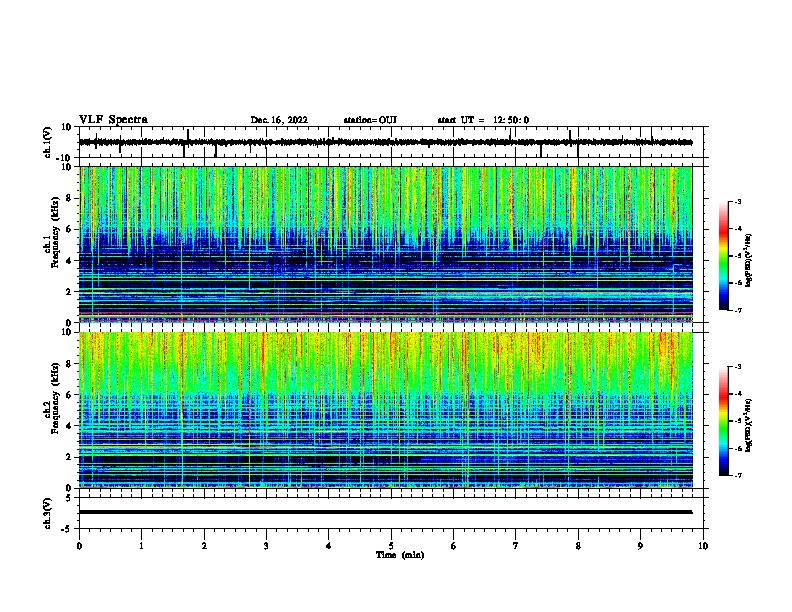
Task: Click the "4" kHz tick on ch.2 frequency axis
Action: (70, 426)
